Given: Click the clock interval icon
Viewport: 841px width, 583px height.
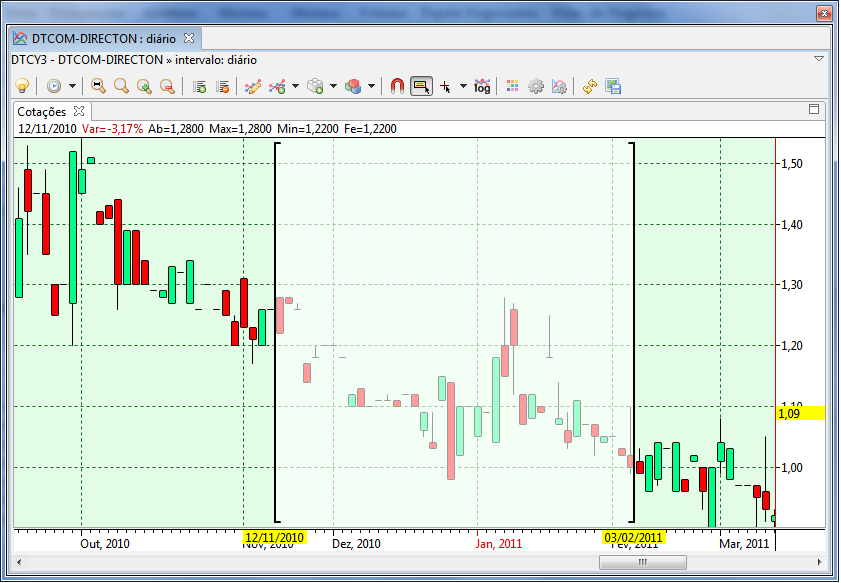Looking at the screenshot, I should [54, 86].
